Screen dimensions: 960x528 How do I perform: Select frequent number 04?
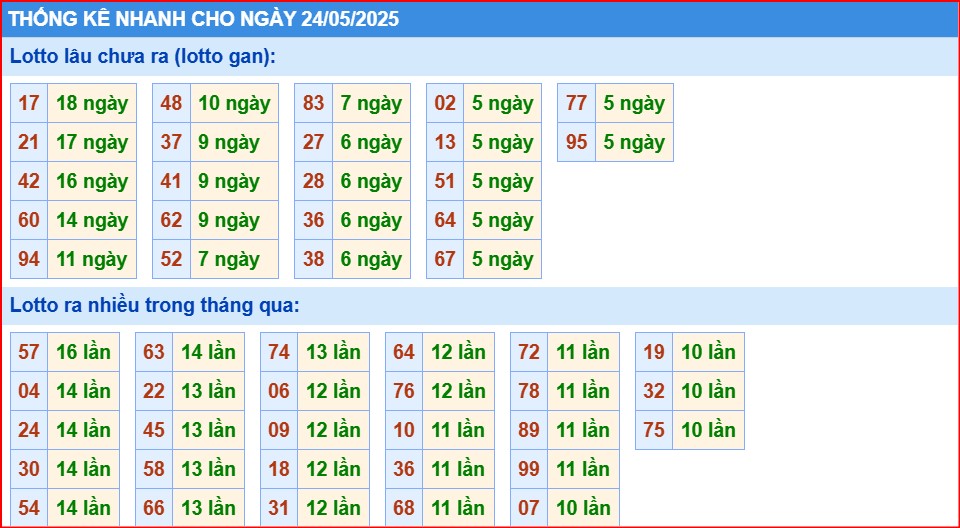29,391
